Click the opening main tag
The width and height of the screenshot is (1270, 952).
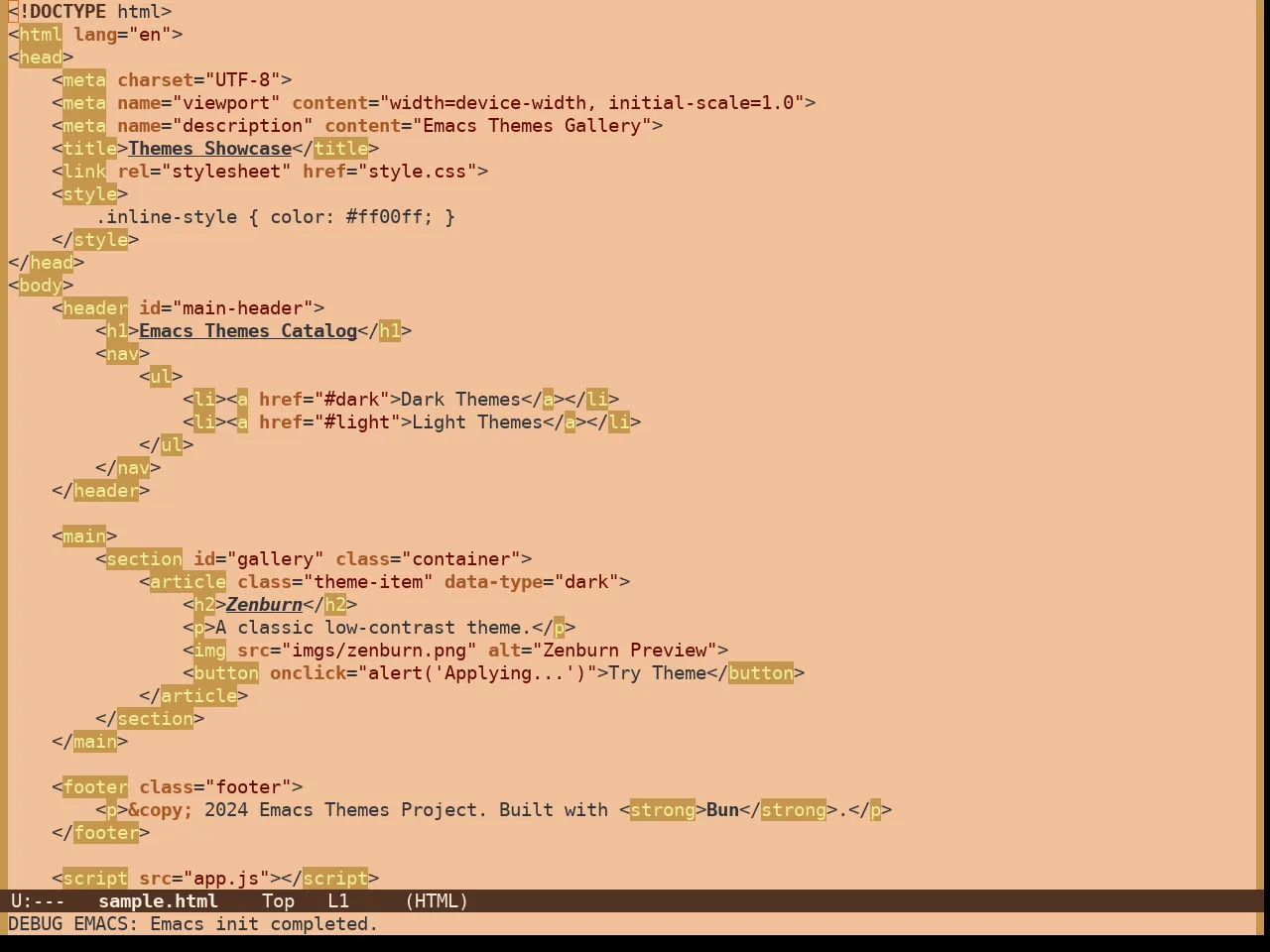pyautogui.click(x=84, y=536)
